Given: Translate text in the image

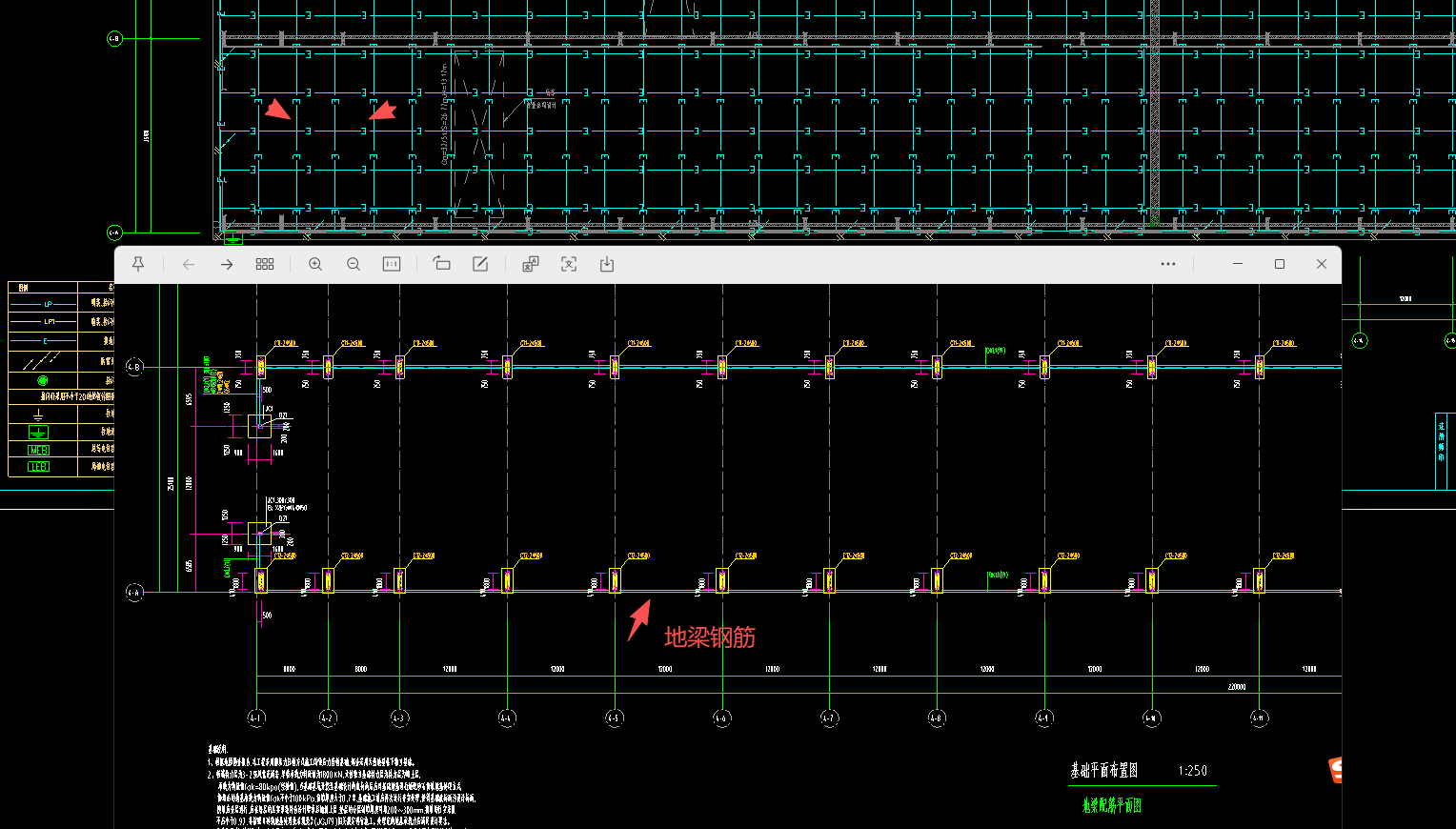Looking at the screenshot, I should 531,264.
